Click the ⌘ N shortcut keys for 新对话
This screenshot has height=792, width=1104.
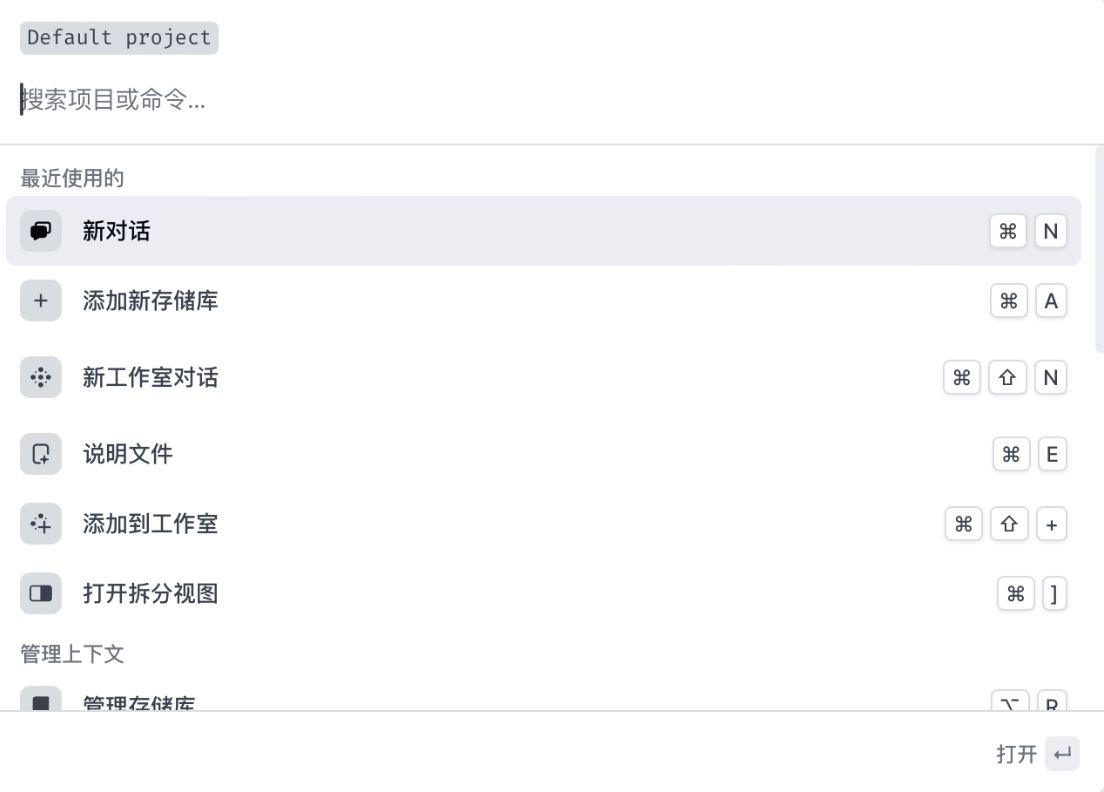pyautogui.click(x=1028, y=231)
